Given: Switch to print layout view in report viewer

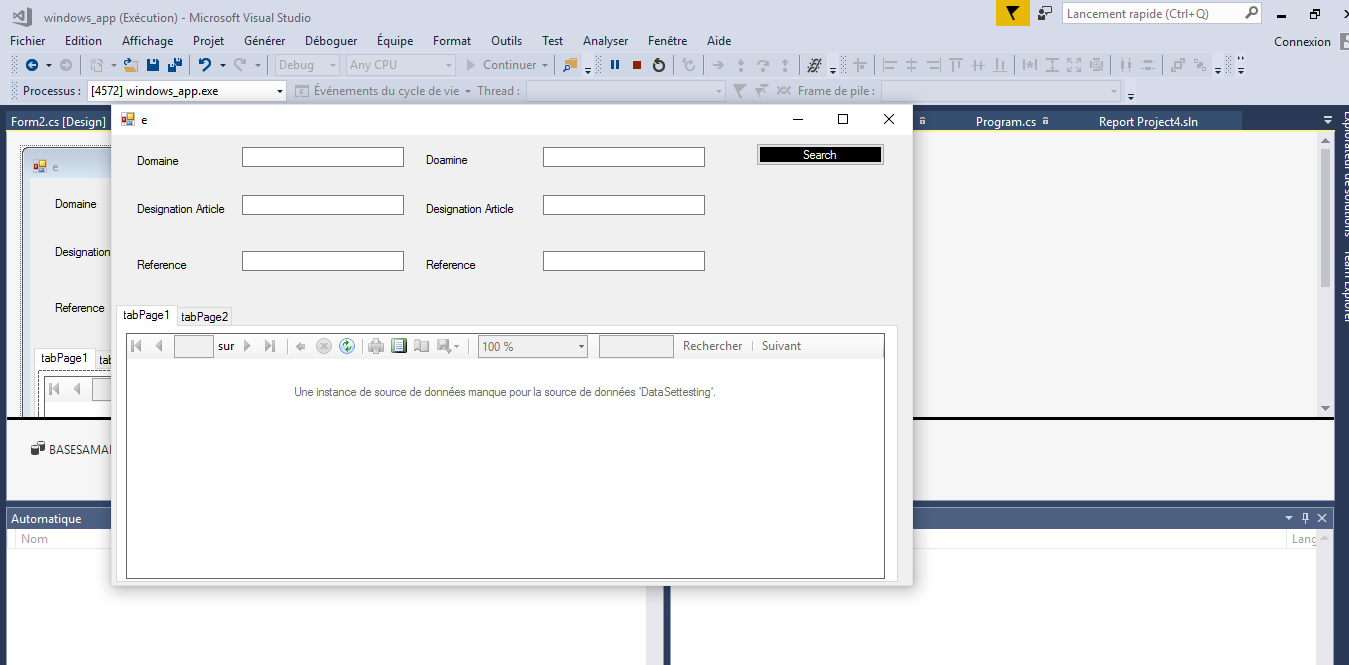Looking at the screenshot, I should [399, 345].
